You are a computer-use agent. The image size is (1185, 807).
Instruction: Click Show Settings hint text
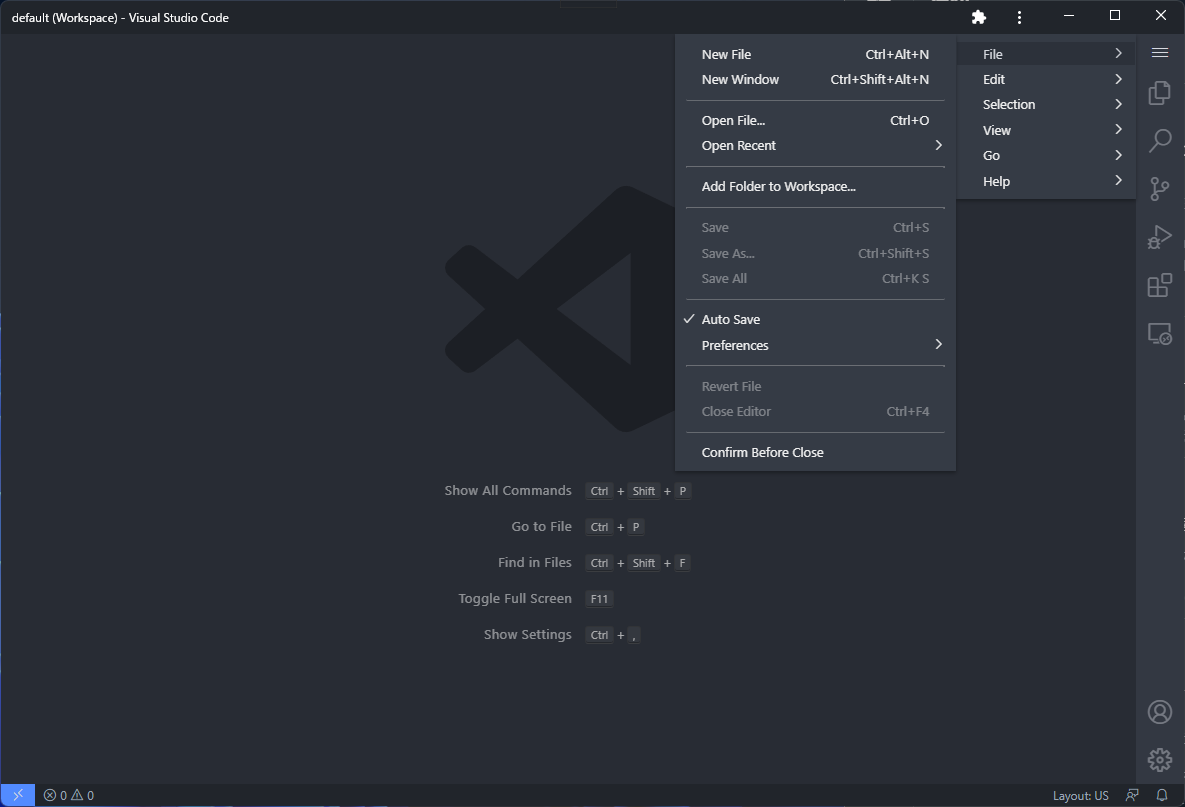click(x=528, y=635)
